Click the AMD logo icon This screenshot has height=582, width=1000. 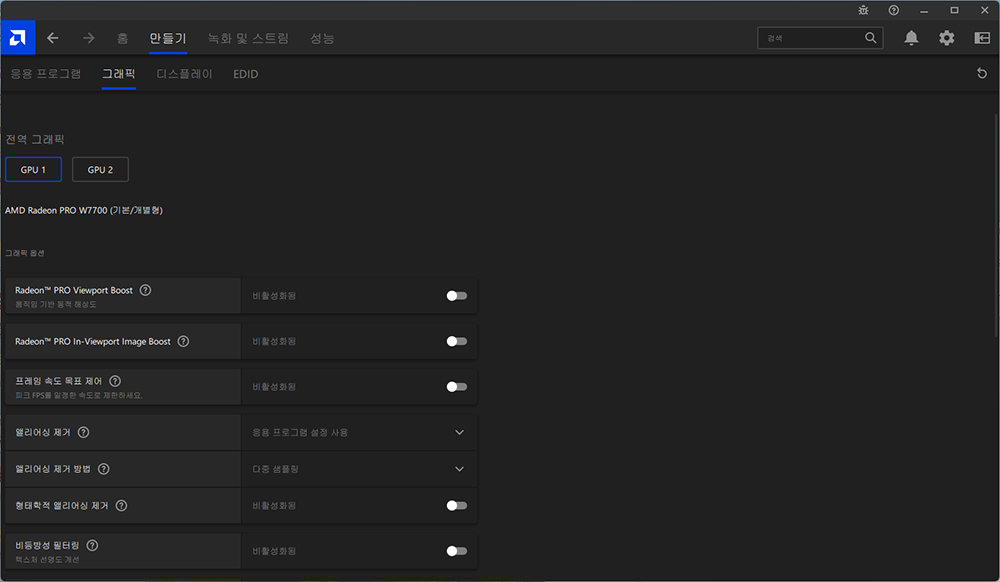pyautogui.click(x=17, y=38)
